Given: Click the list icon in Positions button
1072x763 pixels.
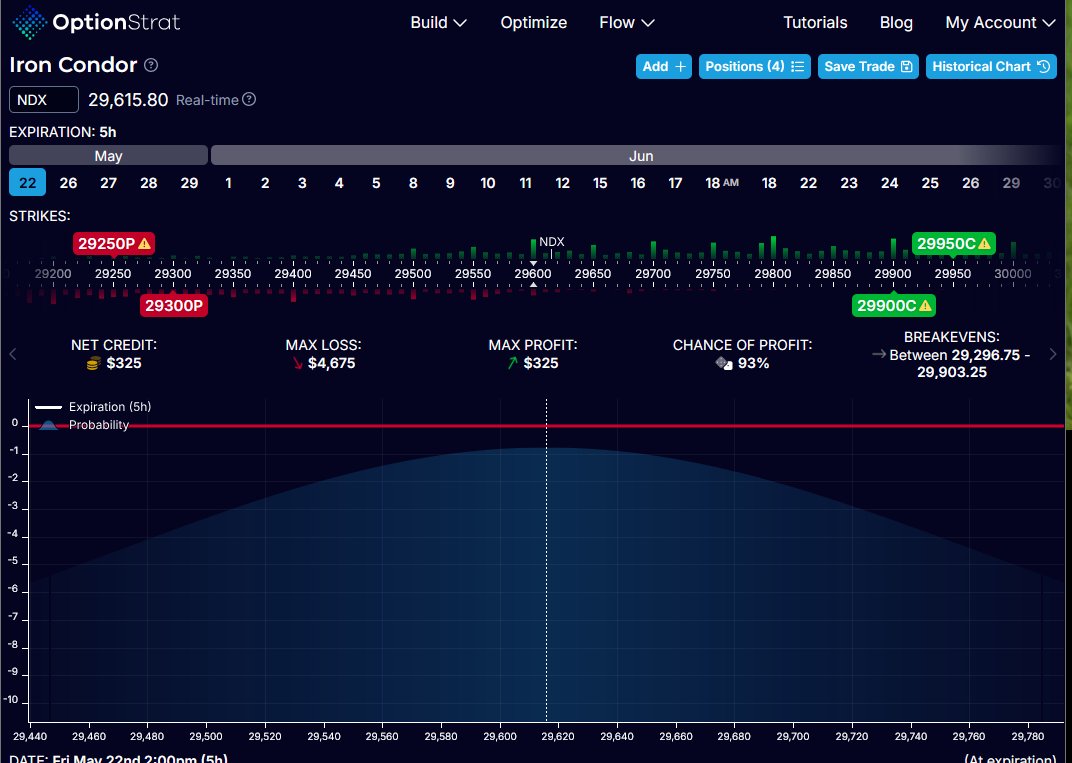Looking at the screenshot, I should tap(797, 66).
